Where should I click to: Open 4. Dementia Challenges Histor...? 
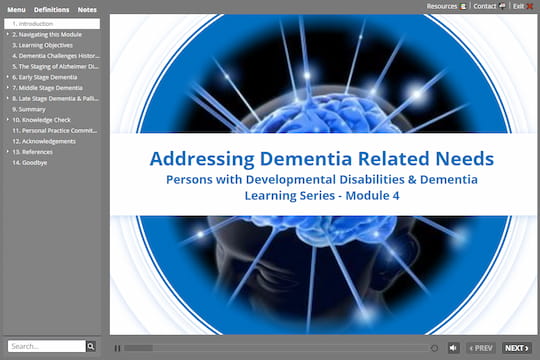tap(56, 56)
